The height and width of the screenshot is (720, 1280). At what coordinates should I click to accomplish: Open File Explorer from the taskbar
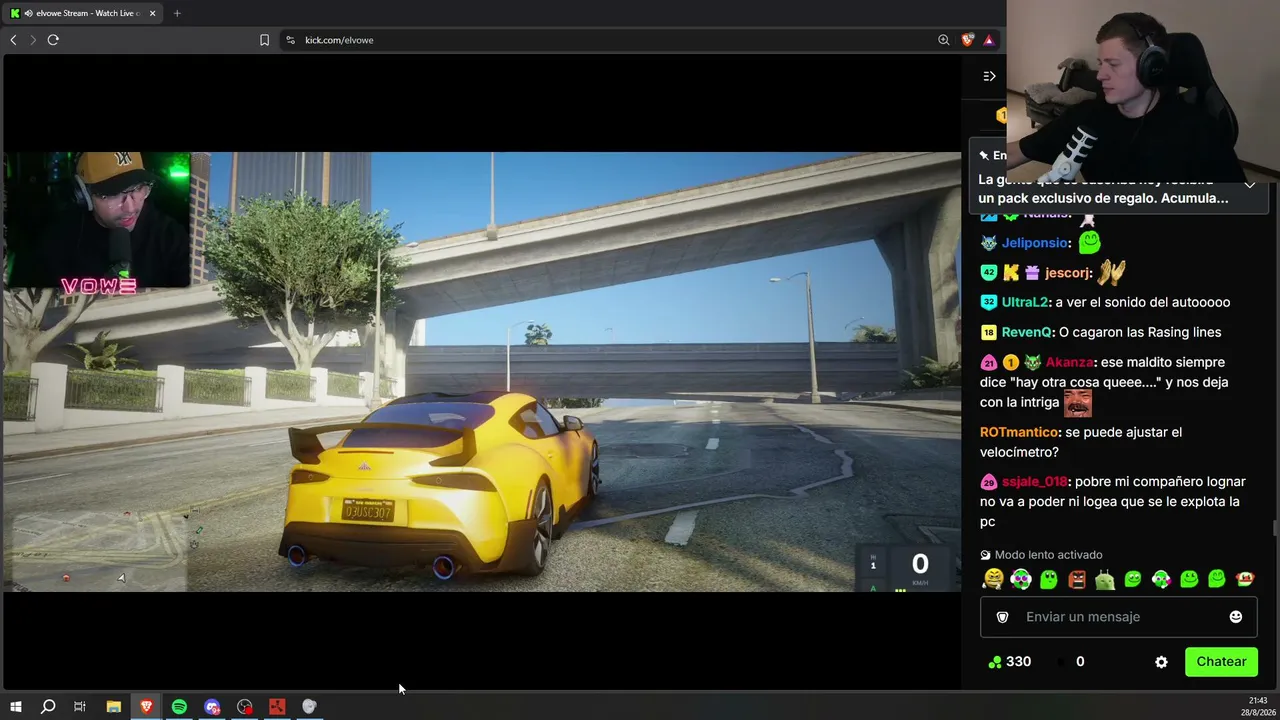113,707
